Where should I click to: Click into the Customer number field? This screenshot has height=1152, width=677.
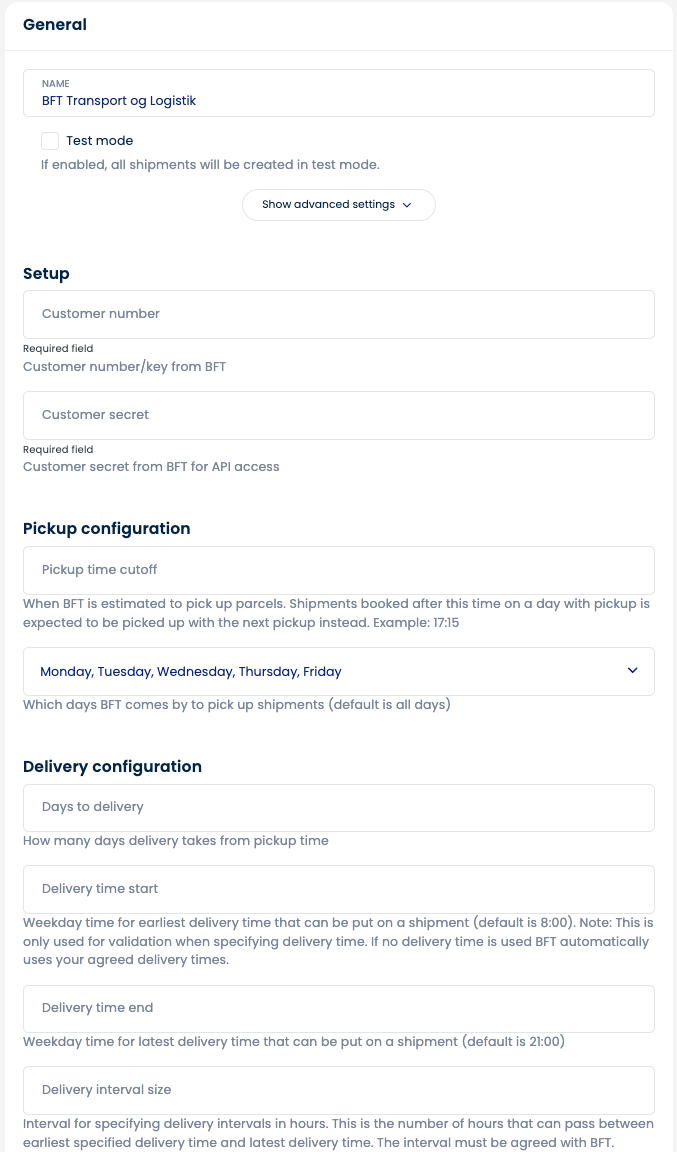coord(338,314)
